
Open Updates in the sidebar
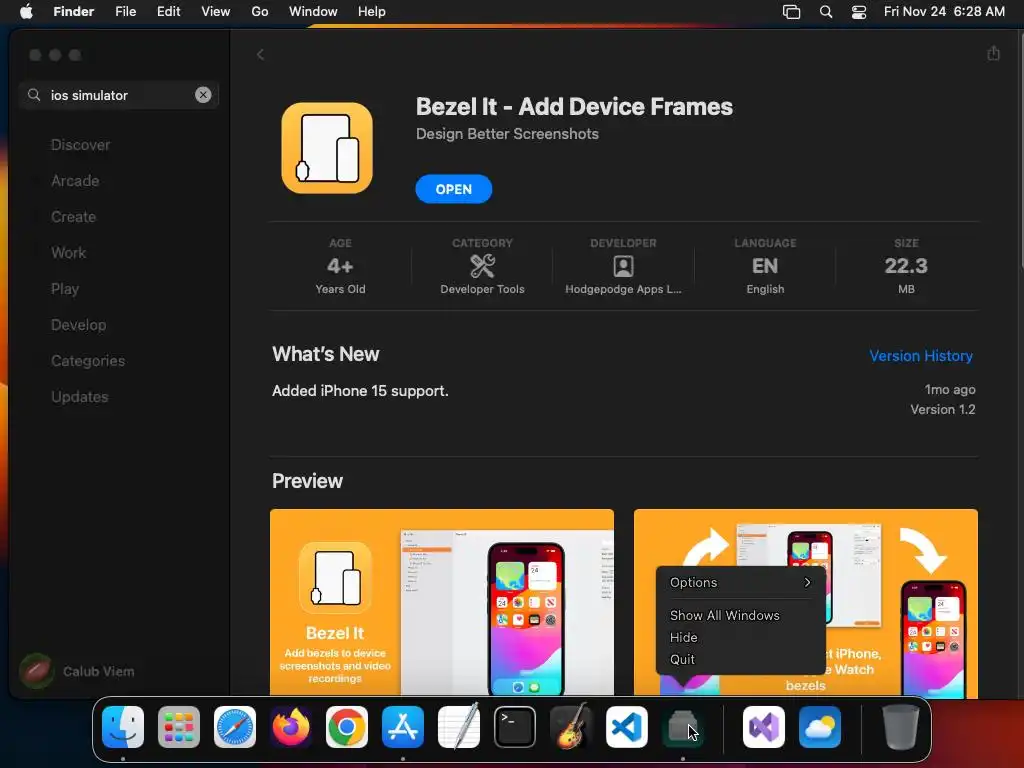80,396
